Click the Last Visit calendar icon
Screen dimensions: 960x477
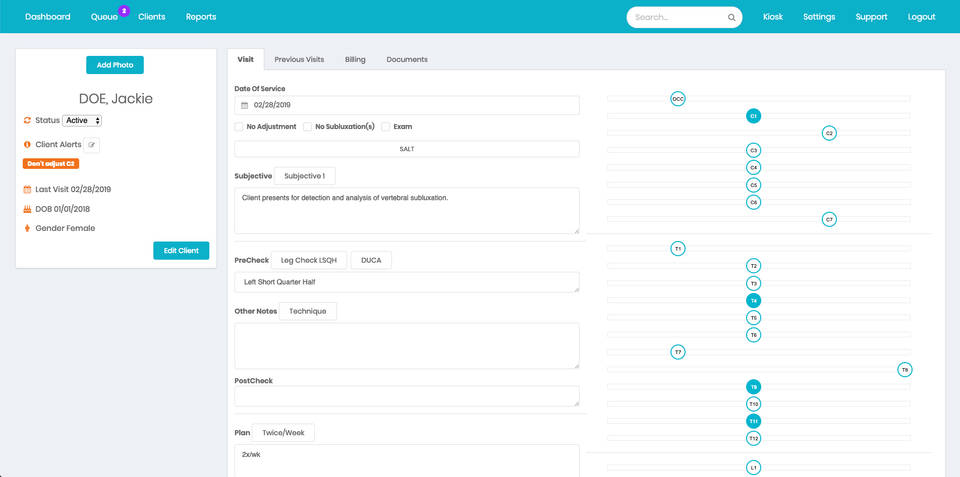point(27,190)
